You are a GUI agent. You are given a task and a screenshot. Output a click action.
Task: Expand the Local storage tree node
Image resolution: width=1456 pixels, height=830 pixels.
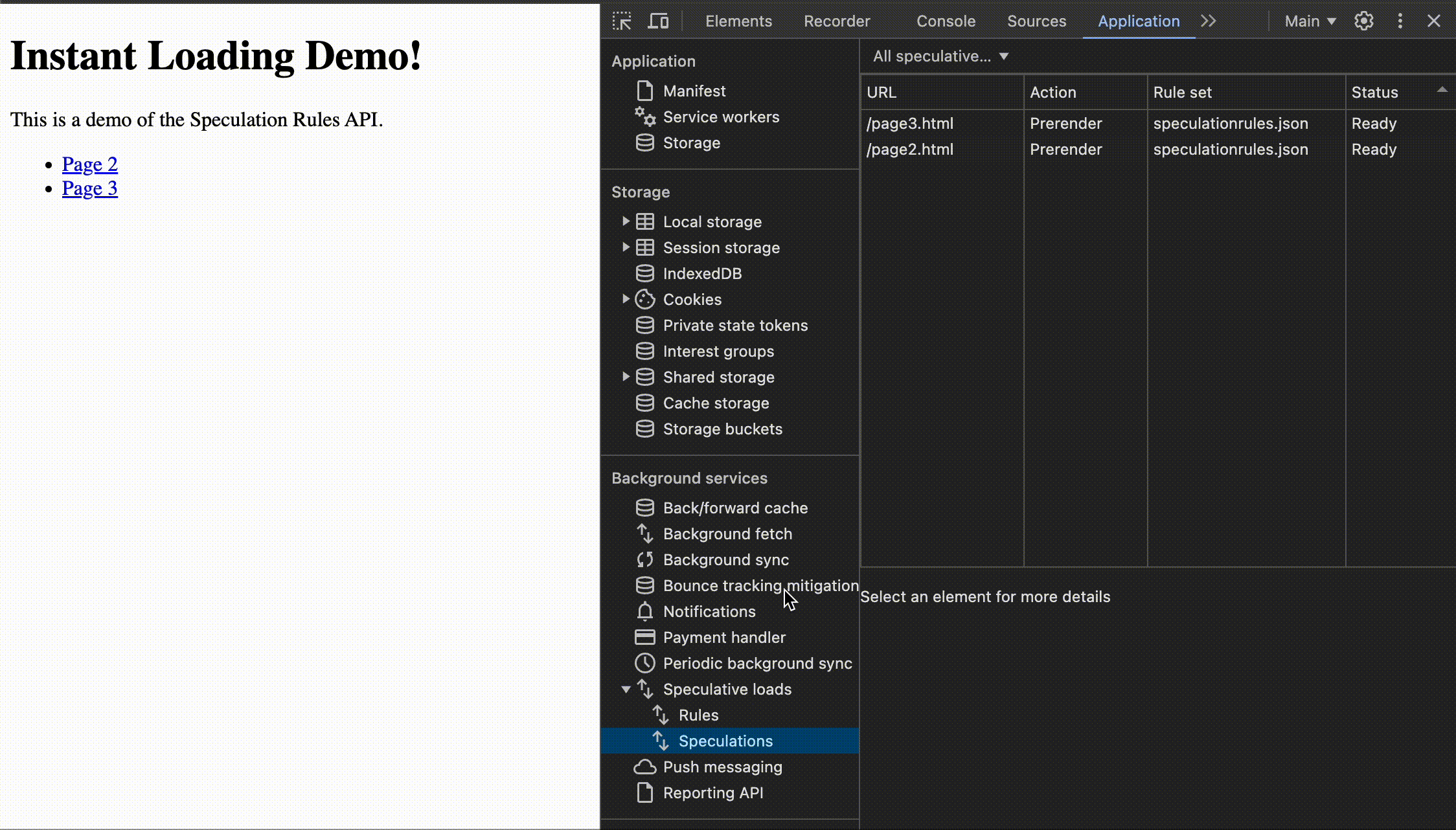coord(625,221)
